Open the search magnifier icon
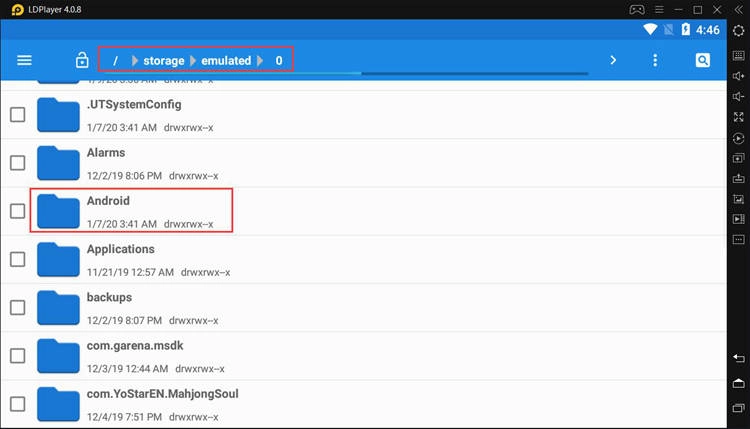750x429 pixels. 703,60
